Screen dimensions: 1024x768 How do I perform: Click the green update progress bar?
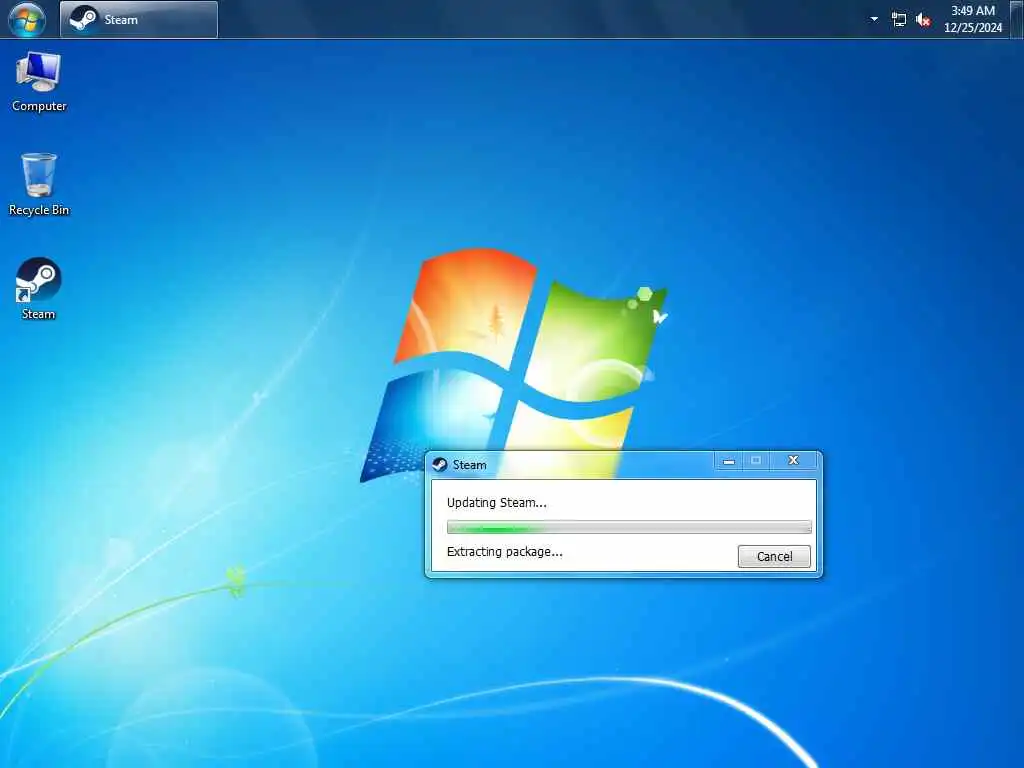click(x=629, y=527)
